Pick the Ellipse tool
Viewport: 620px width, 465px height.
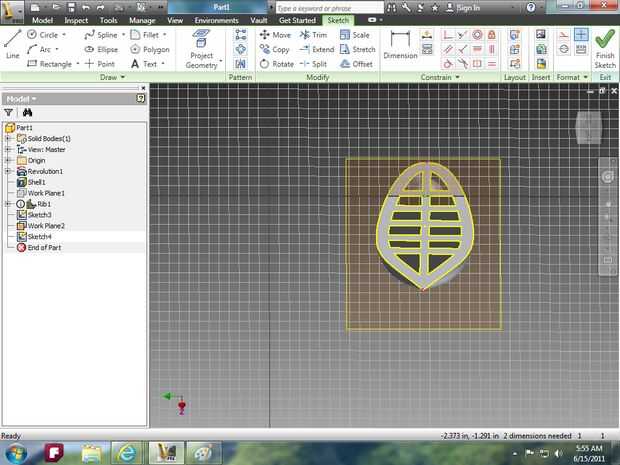(x=101, y=49)
